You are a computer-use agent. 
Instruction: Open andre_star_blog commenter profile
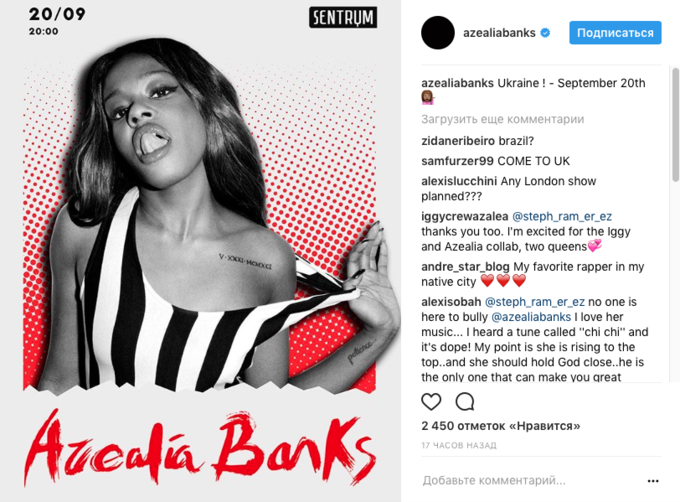pos(465,267)
